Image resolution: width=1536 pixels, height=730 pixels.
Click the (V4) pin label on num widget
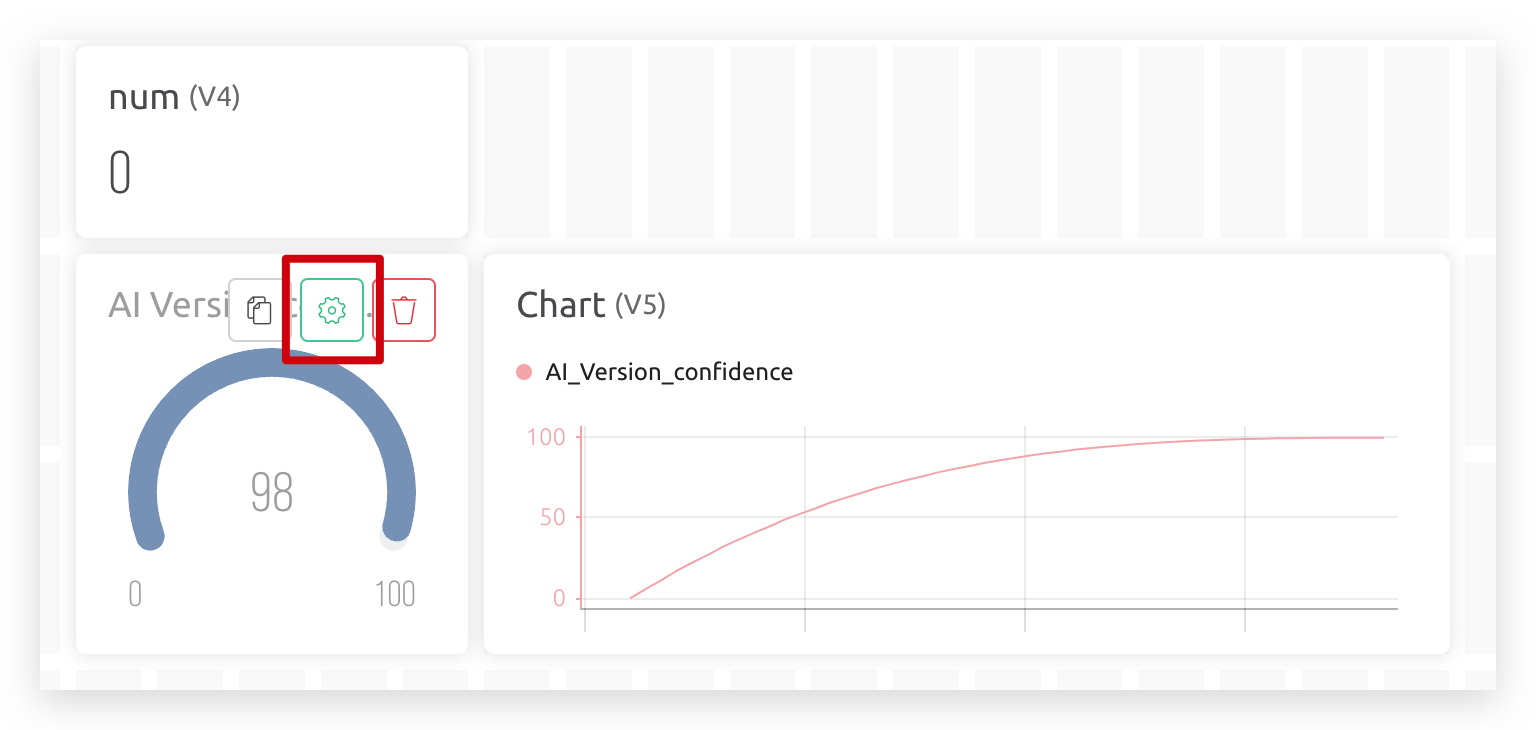click(x=215, y=98)
